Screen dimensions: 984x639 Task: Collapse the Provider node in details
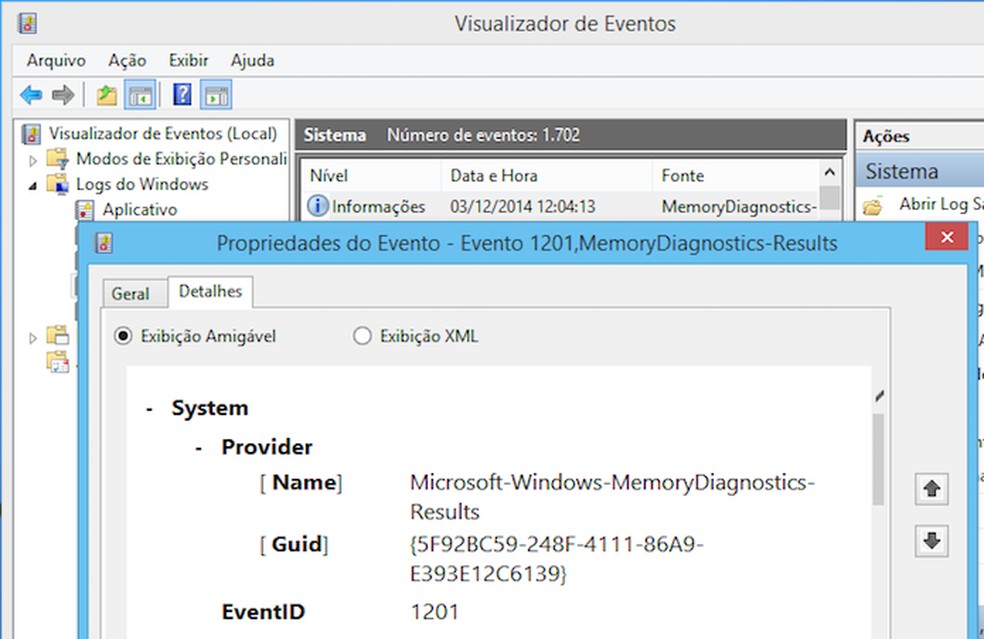(199, 447)
